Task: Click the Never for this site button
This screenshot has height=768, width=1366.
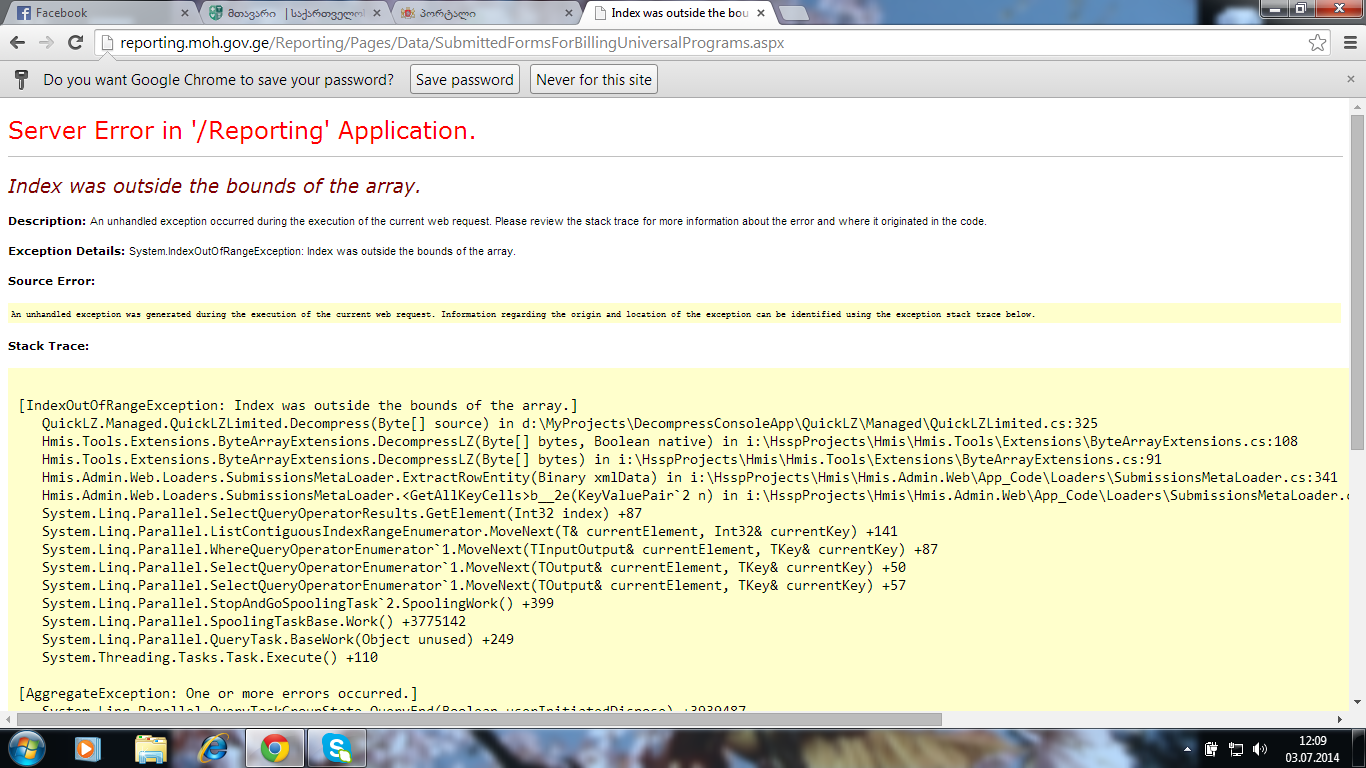Action: [594, 80]
